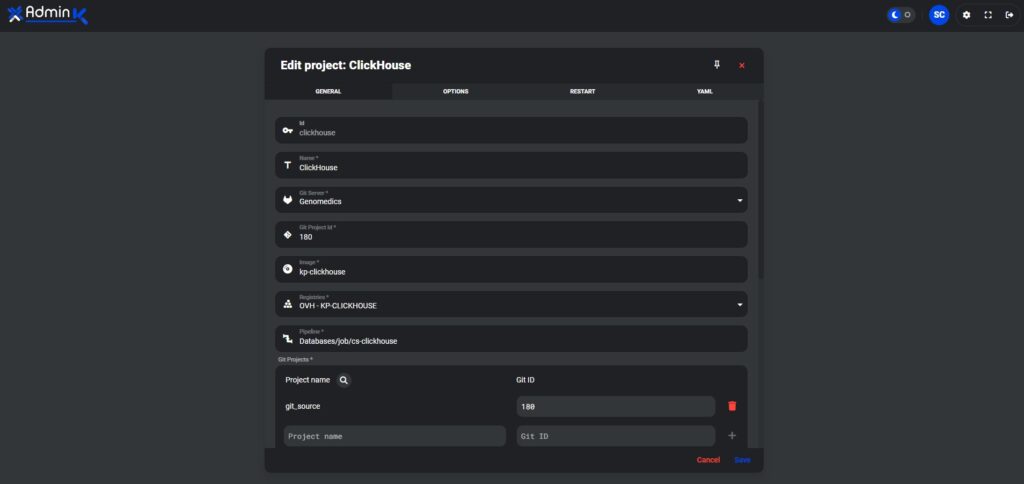1024x484 pixels.
Task: Click the git icon beside Git Project Id
Action: pos(287,234)
